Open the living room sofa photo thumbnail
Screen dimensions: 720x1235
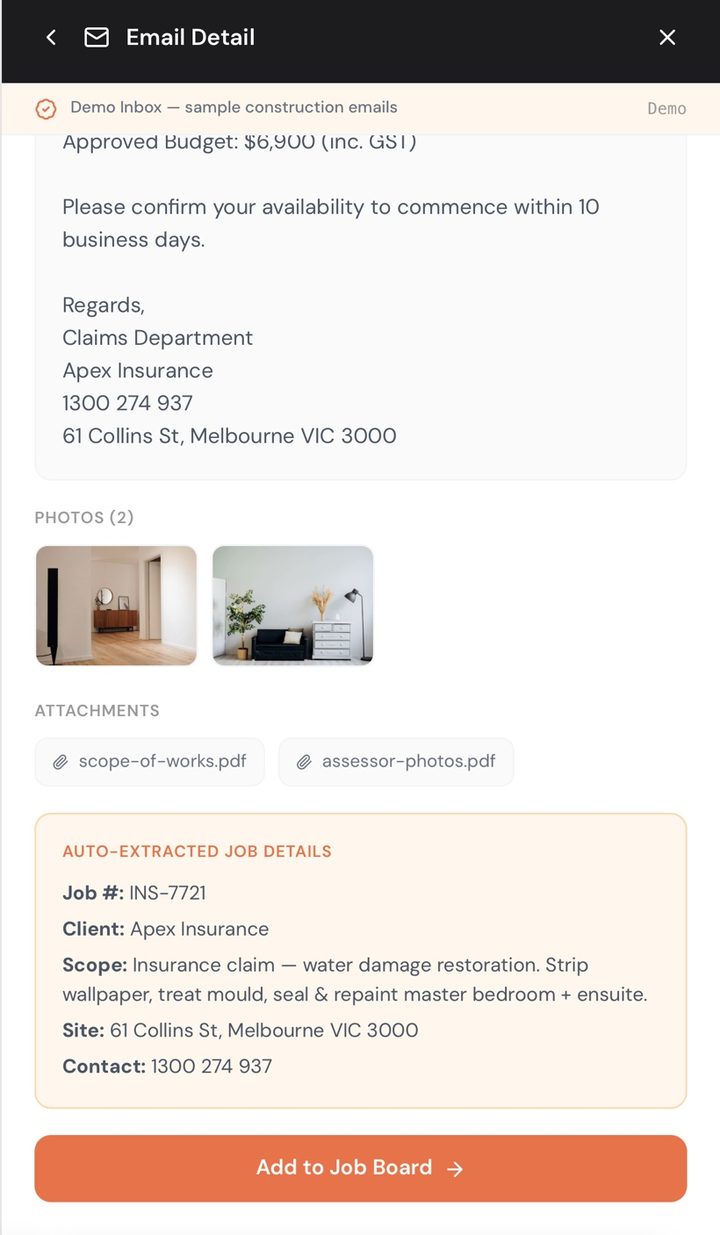[x=293, y=605]
